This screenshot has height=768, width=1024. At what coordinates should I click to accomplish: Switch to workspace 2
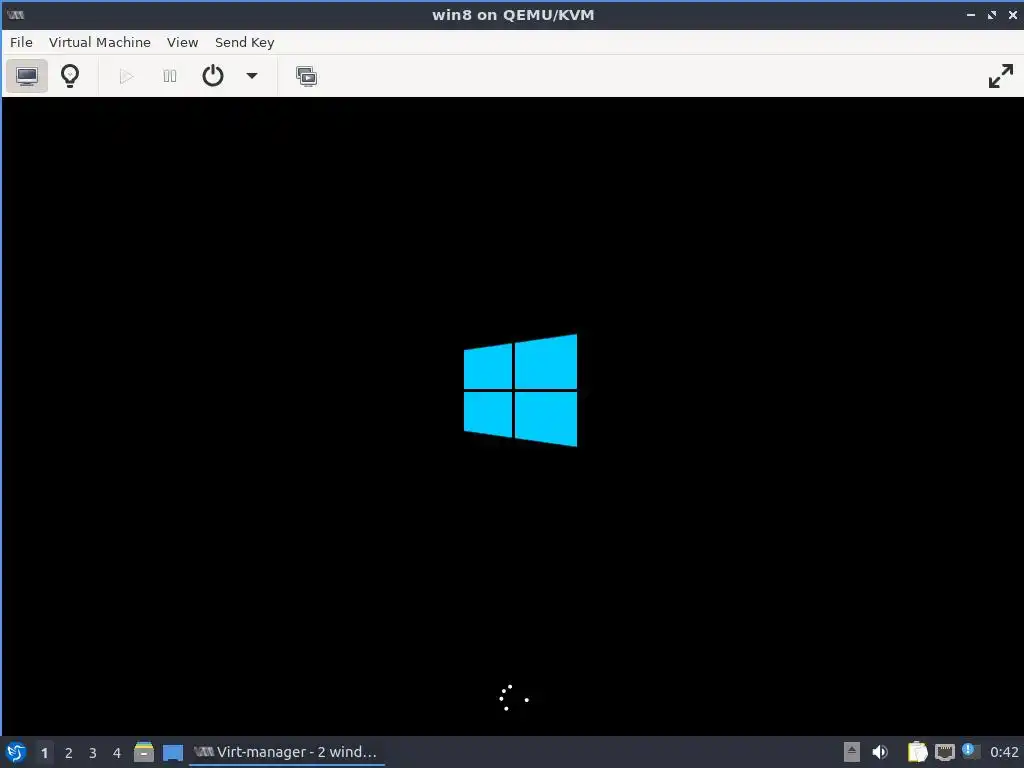[x=69, y=753]
